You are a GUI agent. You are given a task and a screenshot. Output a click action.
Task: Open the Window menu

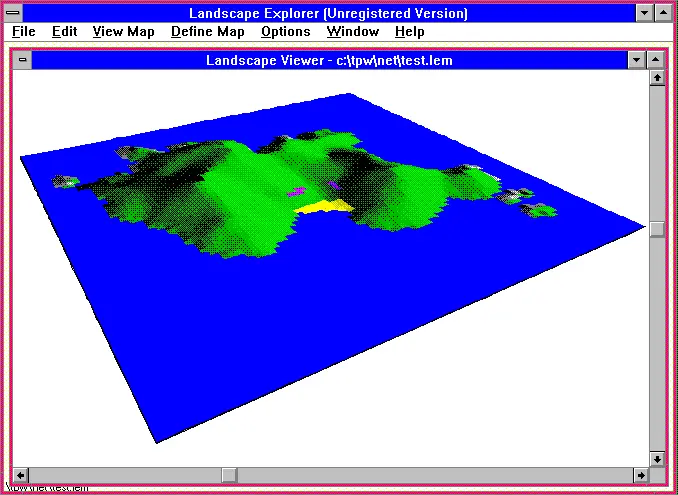(352, 32)
